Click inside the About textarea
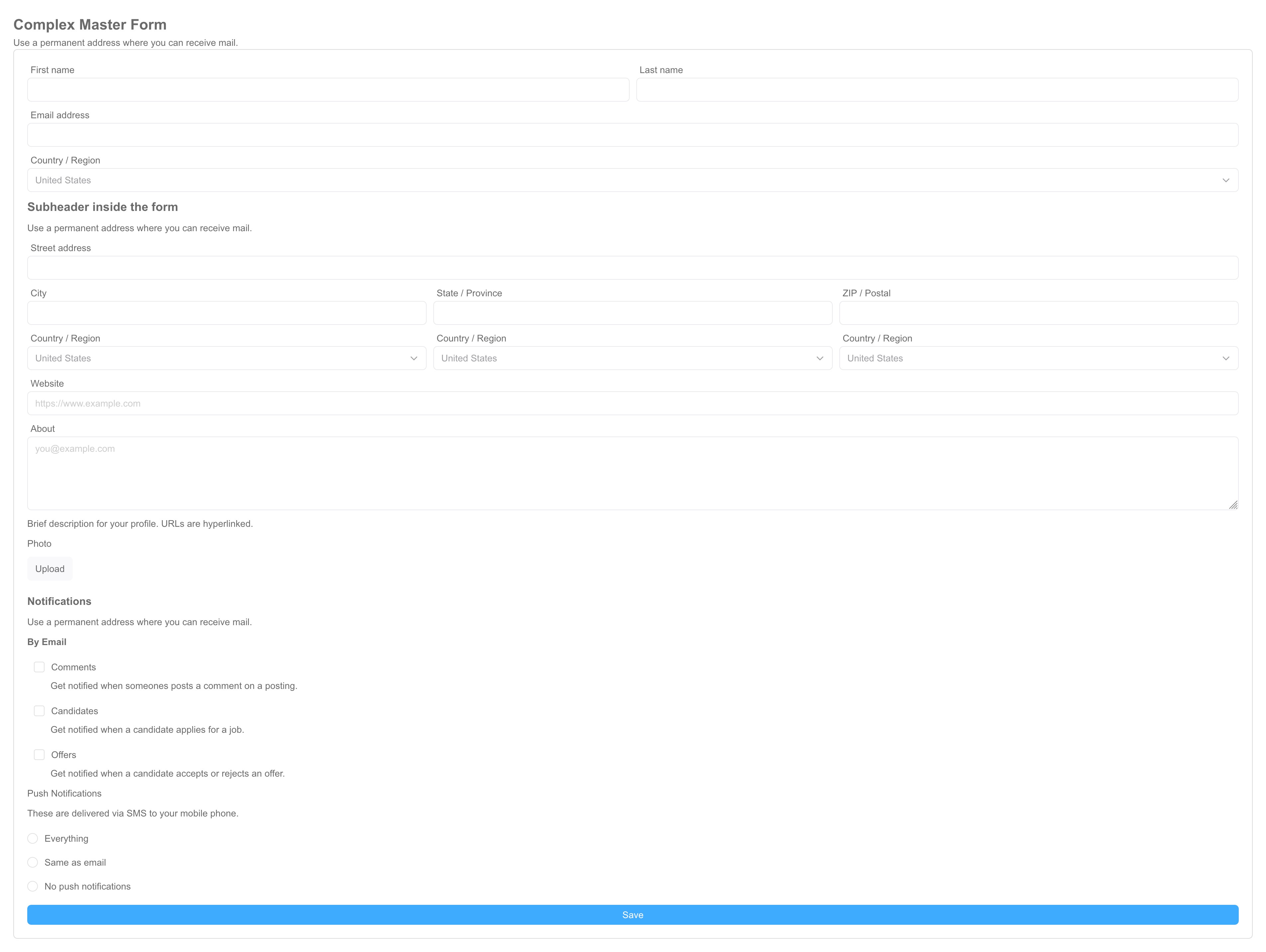 pos(632,473)
